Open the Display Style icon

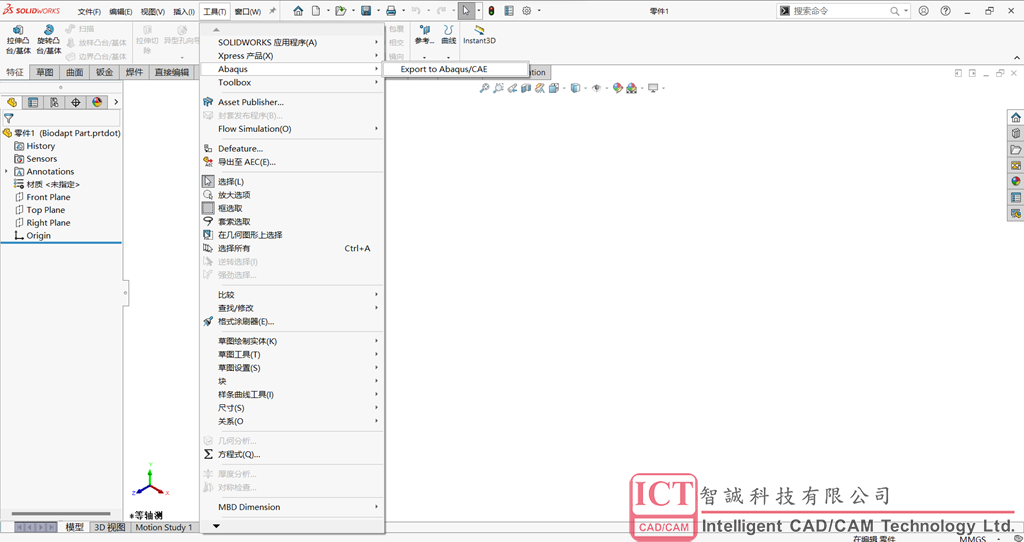[x=575, y=88]
